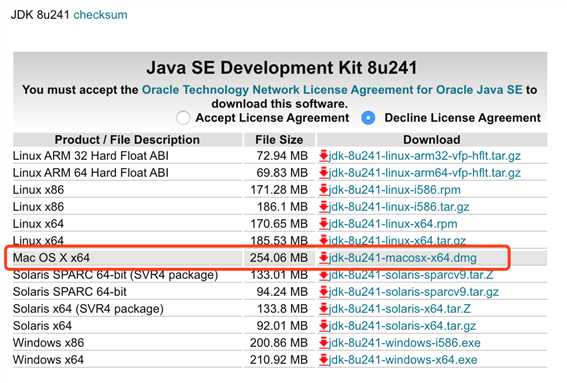
Task: Click download icon for linux-i586.rpm
Action: click(x=324, y=190)
